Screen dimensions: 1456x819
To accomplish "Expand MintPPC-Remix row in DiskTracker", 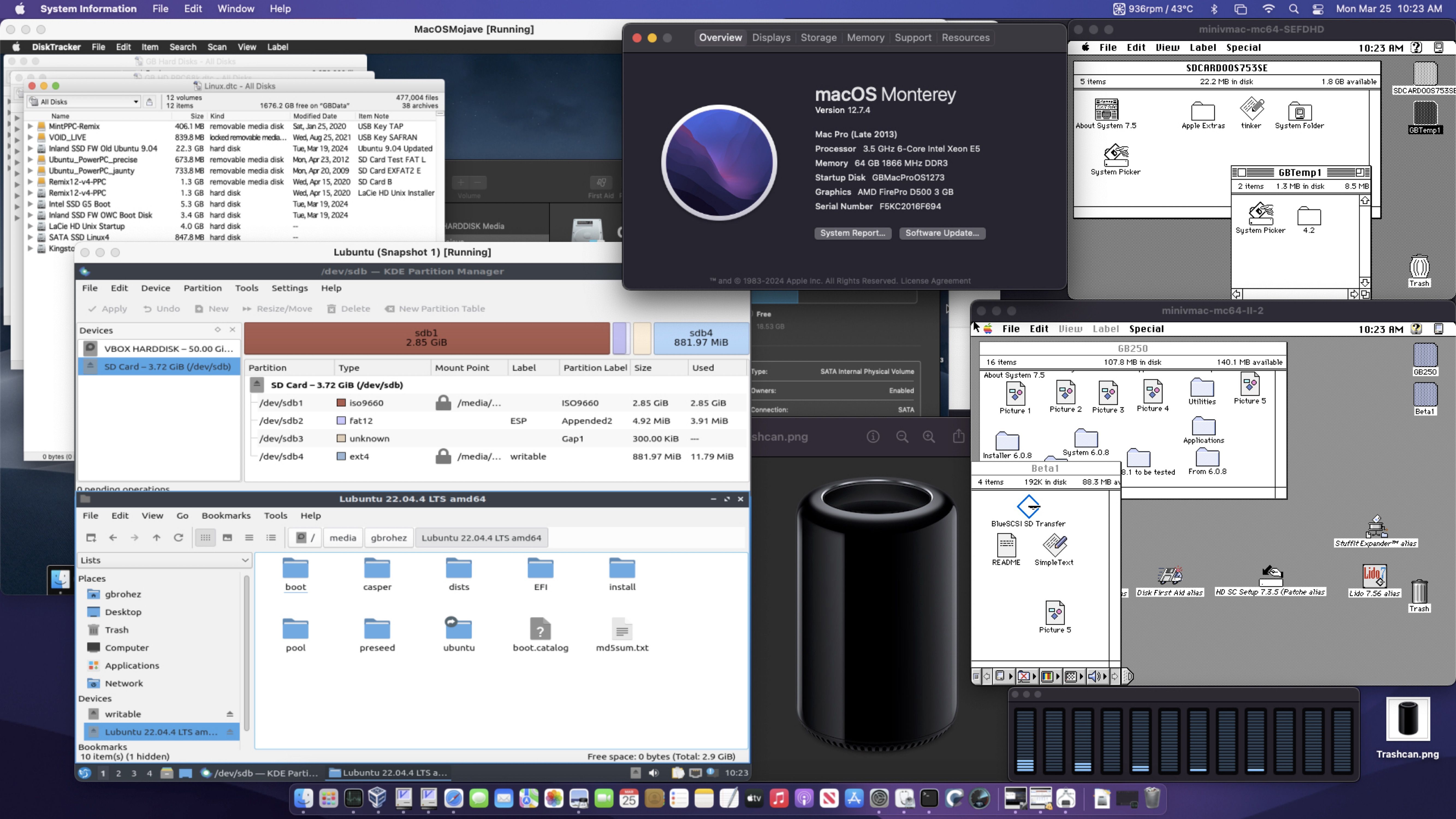I will (30, 127).
